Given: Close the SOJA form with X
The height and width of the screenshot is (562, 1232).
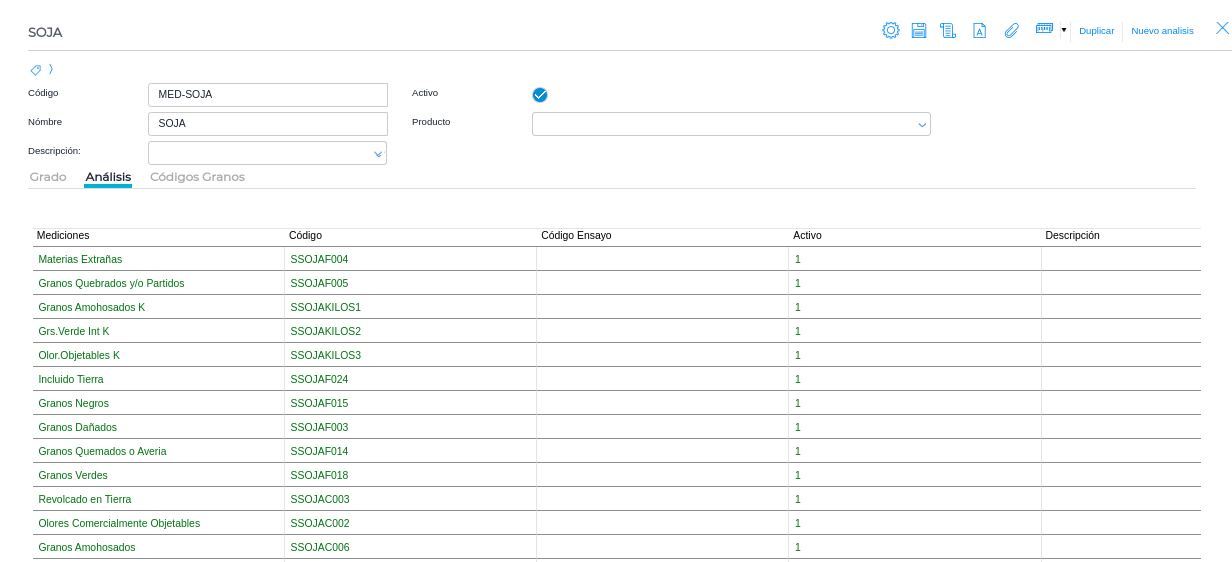Looking at the screenshot, I should [1222, 28].
